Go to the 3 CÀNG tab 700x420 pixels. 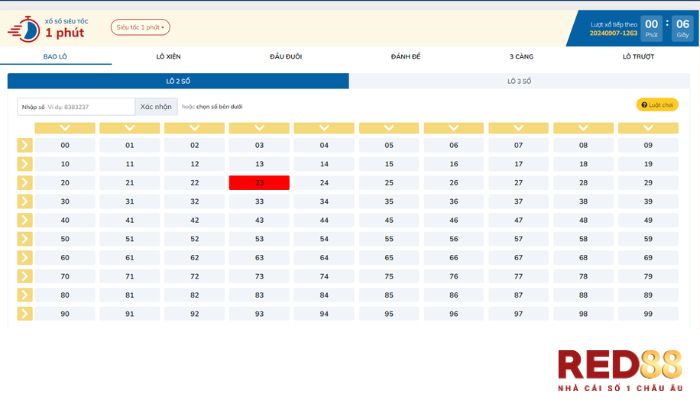coord(521,56)
